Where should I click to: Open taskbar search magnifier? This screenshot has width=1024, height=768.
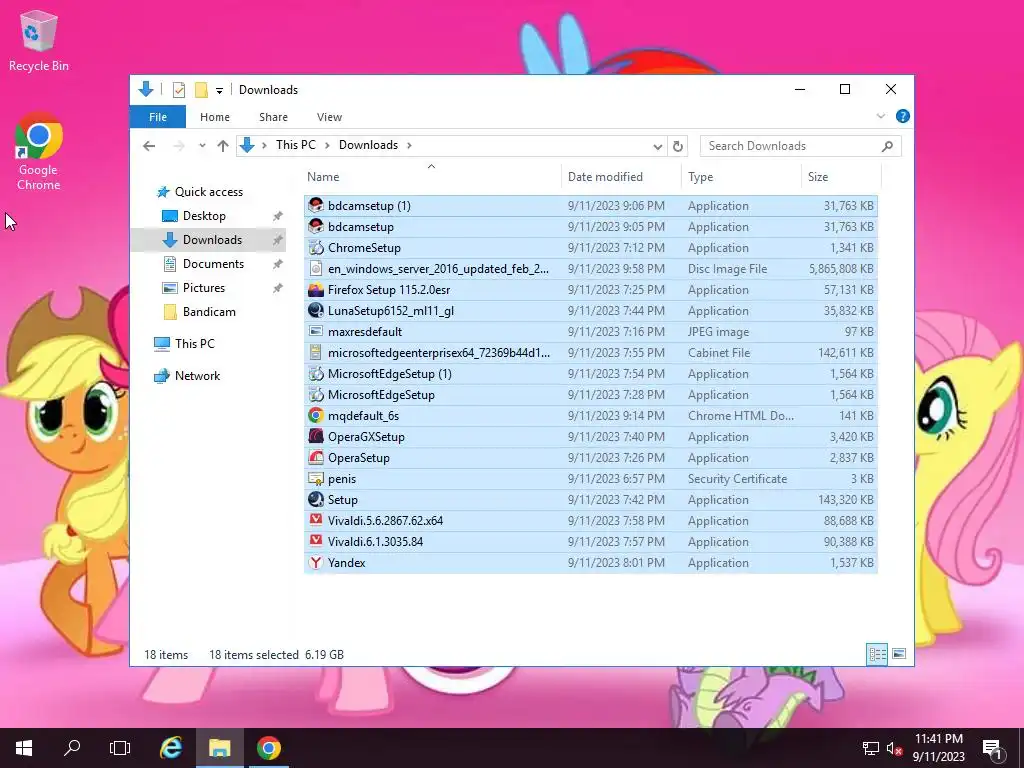tap(72, 748)
